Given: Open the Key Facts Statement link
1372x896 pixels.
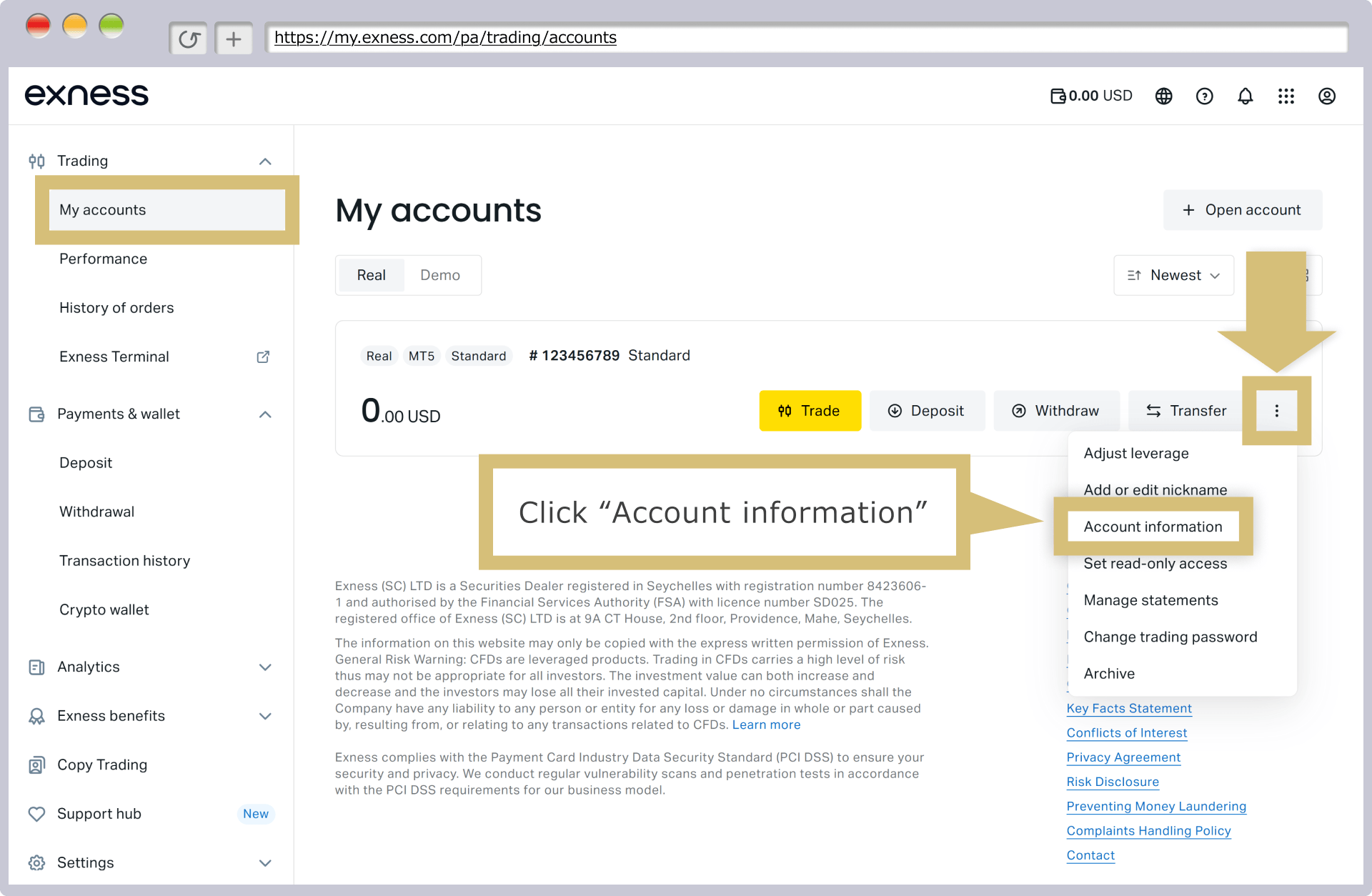Looking at the screenshot, I should (1129, 708).
